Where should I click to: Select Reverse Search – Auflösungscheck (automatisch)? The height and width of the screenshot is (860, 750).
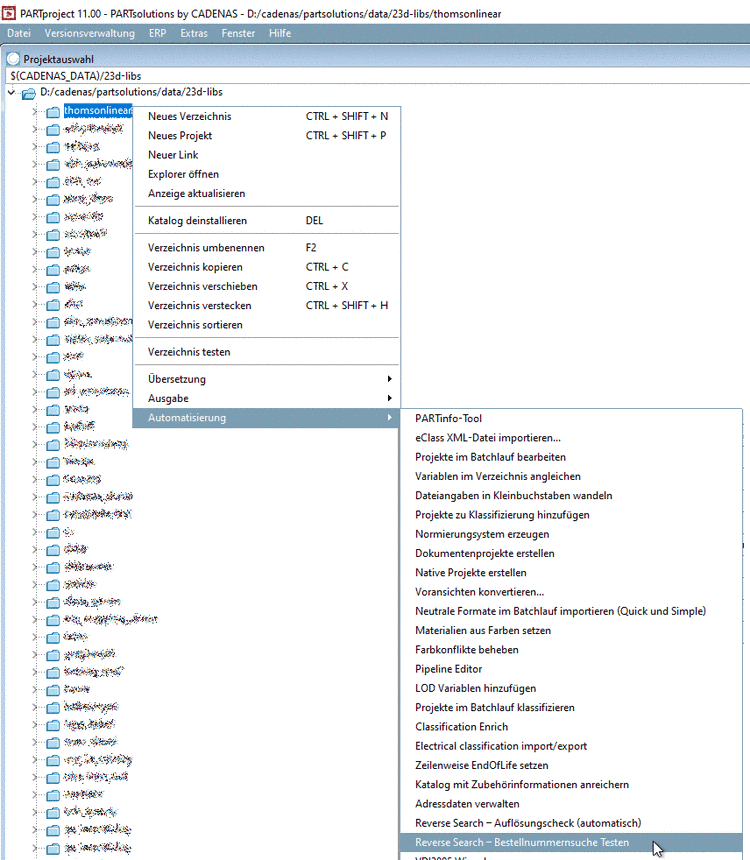coord(571,823)
